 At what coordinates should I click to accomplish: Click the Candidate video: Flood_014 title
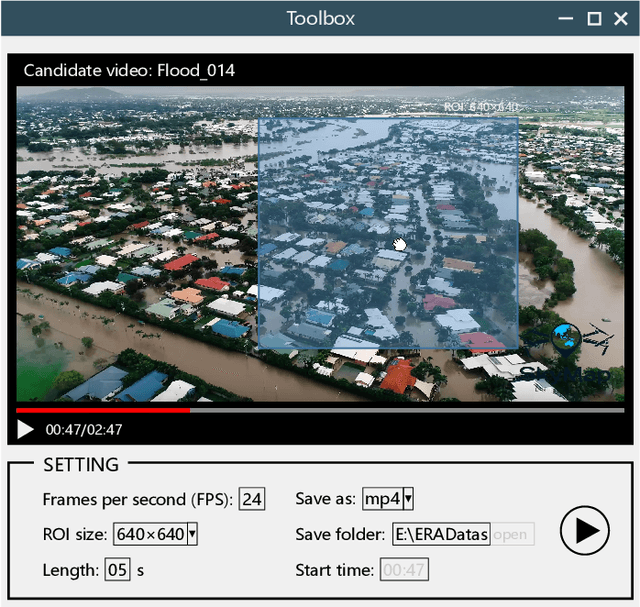pyautogui.click(x=129, y=70)
